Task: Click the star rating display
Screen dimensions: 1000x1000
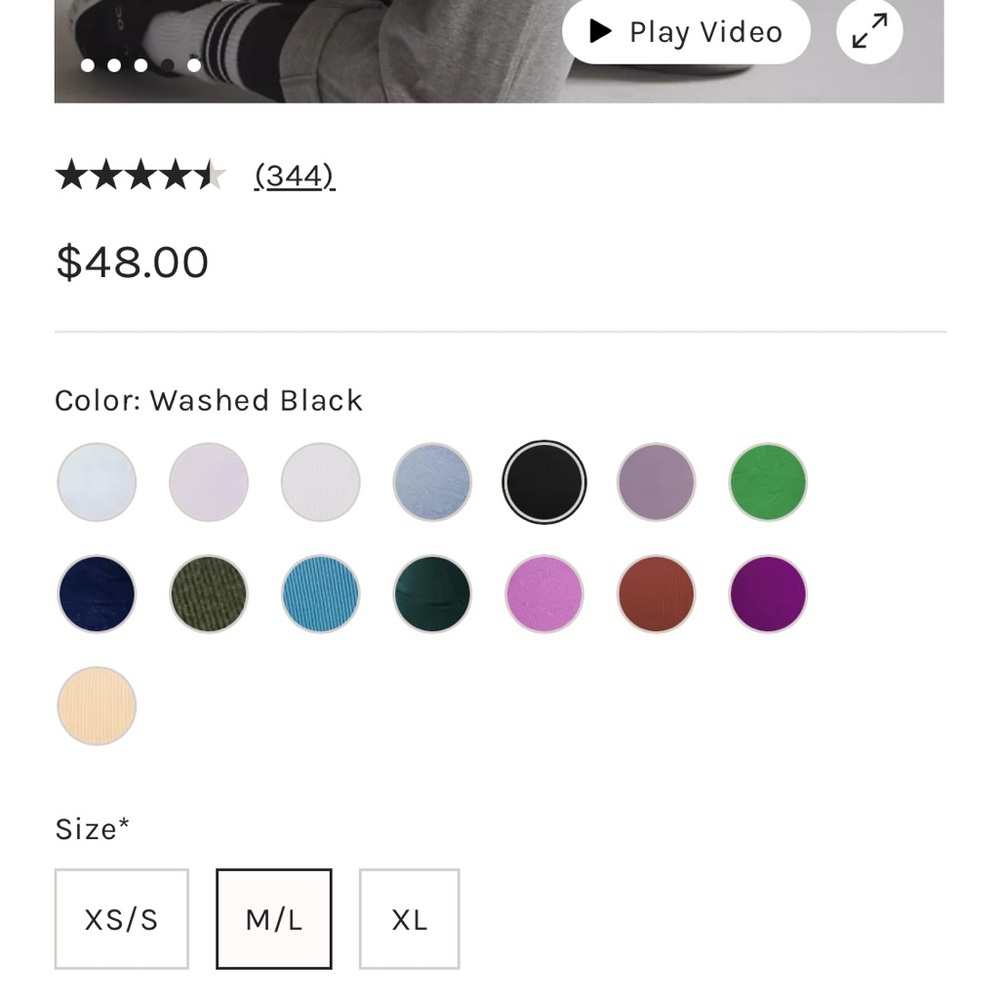Action: point(140,176)
